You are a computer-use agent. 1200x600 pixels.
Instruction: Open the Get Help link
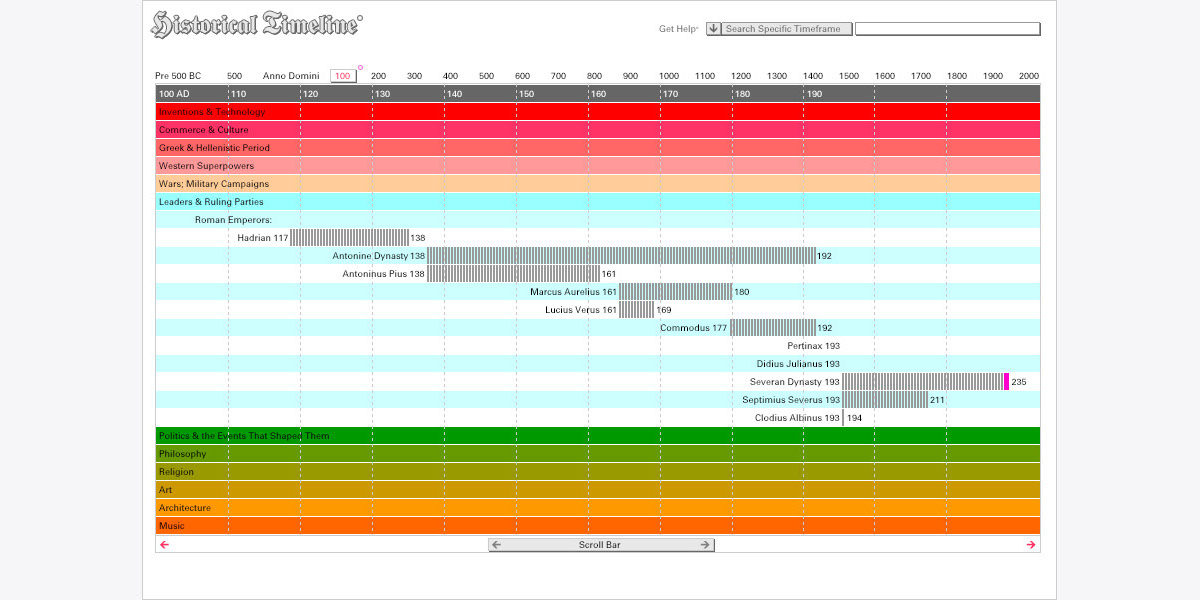[x=678, y=29]
